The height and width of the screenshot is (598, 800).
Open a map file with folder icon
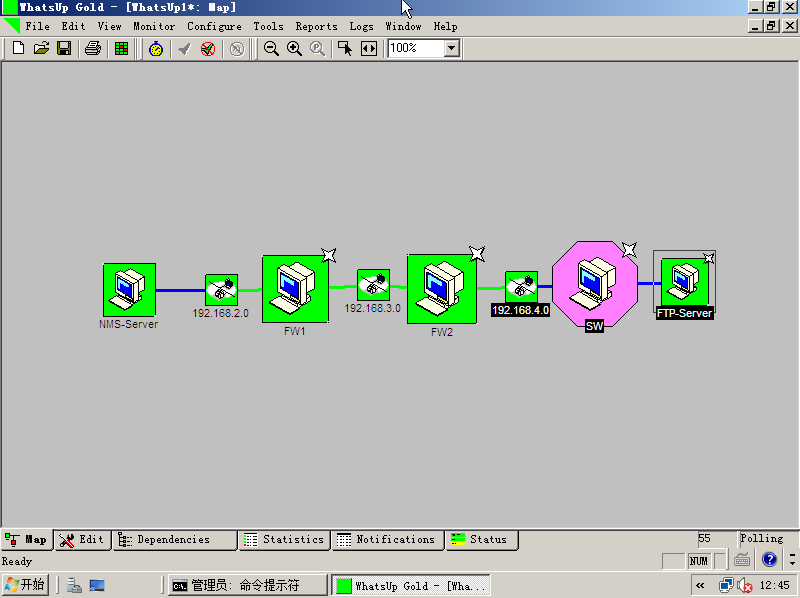point(41,48)
